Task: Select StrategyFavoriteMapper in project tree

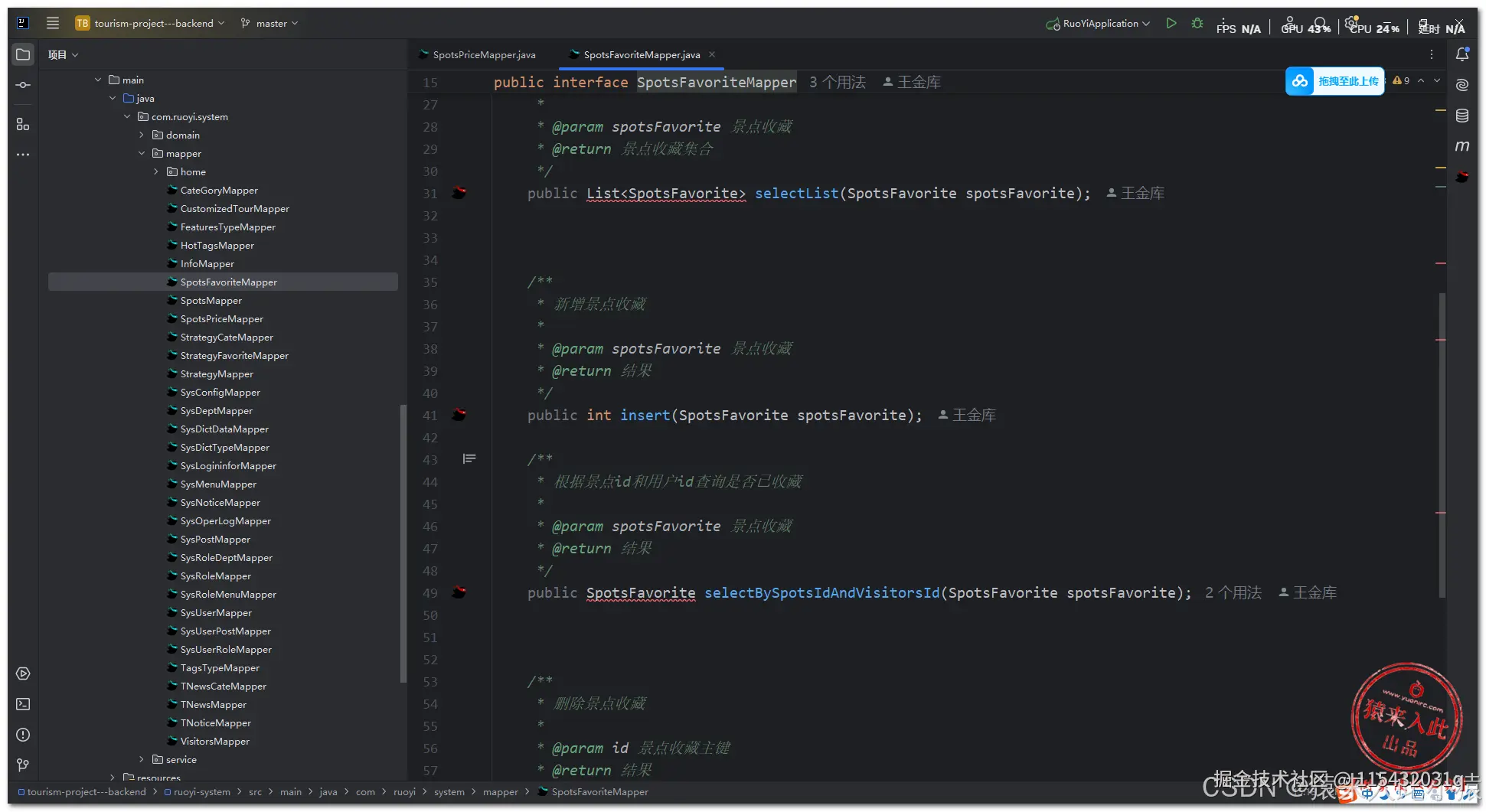Action: point(234,355)
